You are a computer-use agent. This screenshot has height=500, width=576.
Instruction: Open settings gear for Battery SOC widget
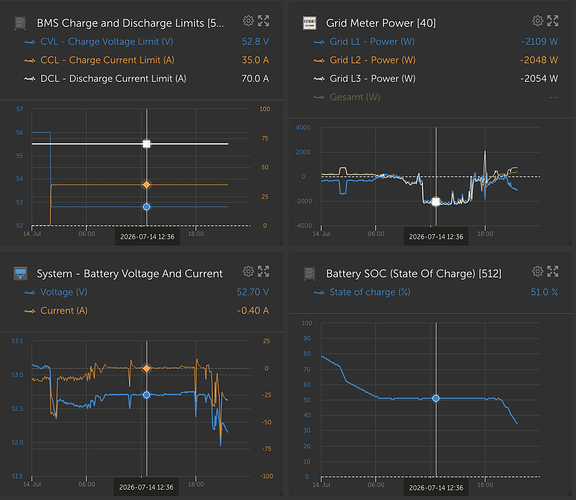coord(537,271)
